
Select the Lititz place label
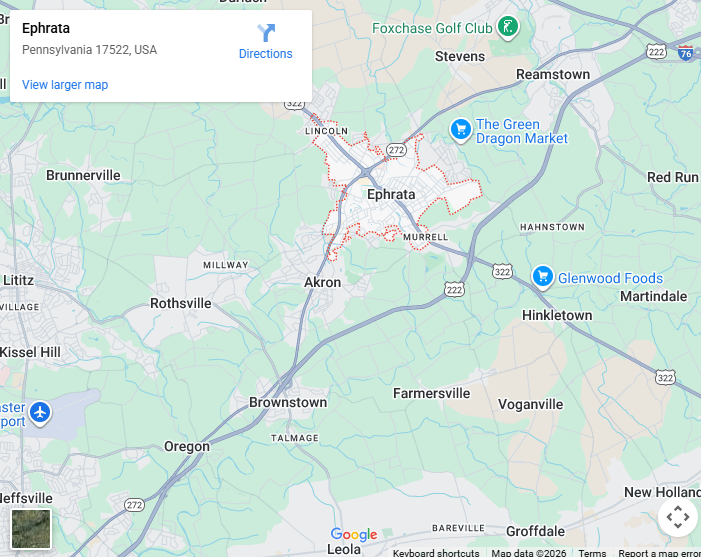coord(18,280)
